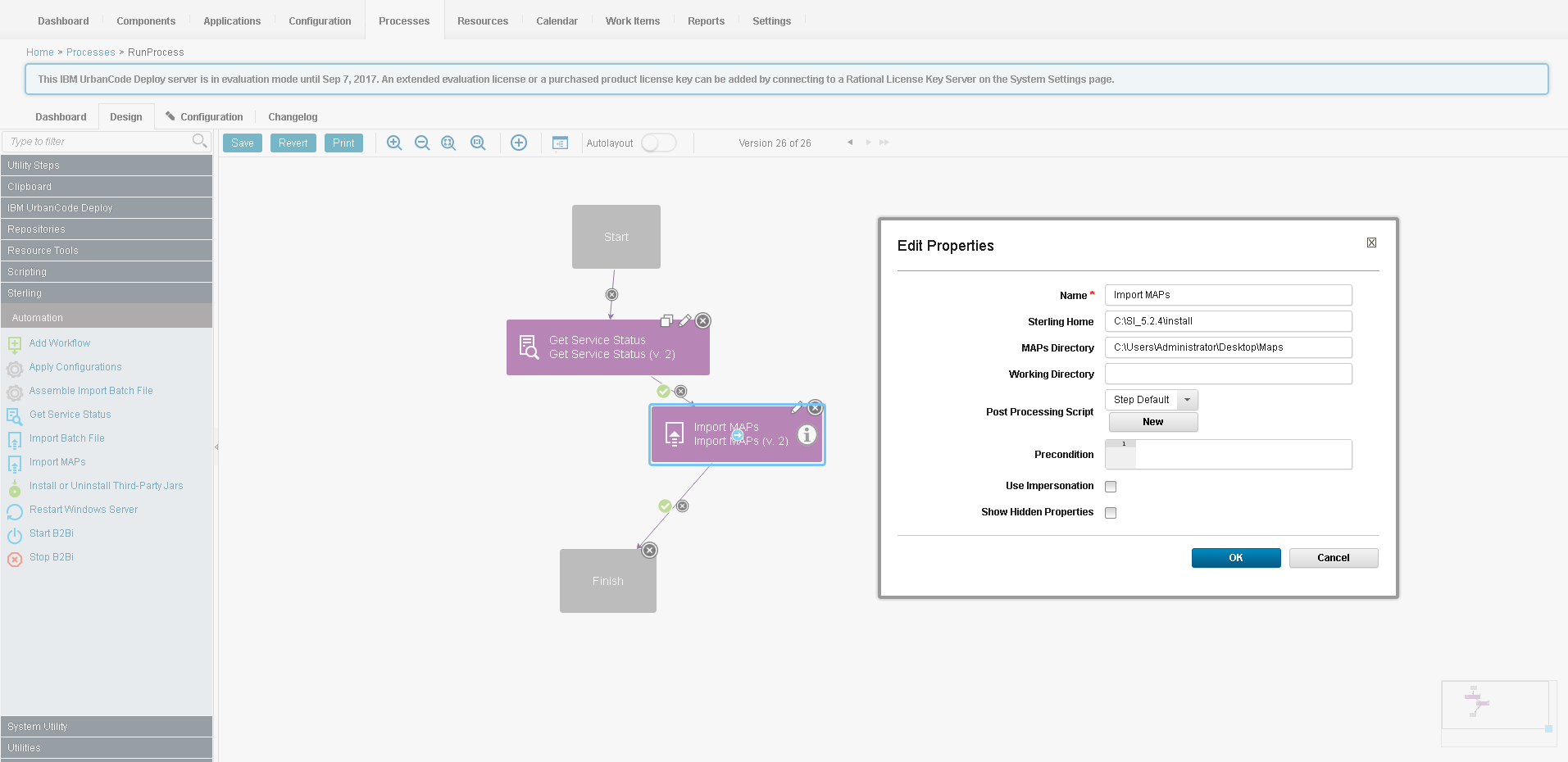Viewport: 1568px width, 762px height.
Task: Select the Import Batch File step
Action: click(x=67, y=438)
